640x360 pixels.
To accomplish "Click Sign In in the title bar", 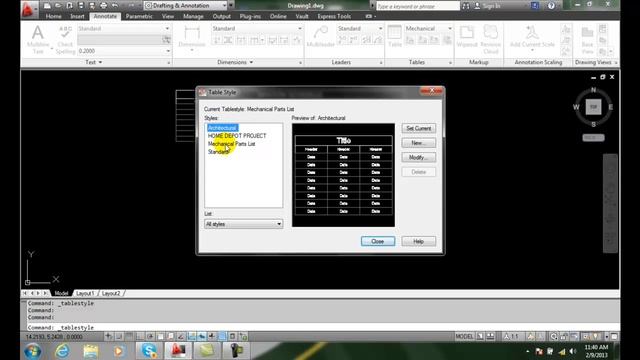I will [487, 6].
